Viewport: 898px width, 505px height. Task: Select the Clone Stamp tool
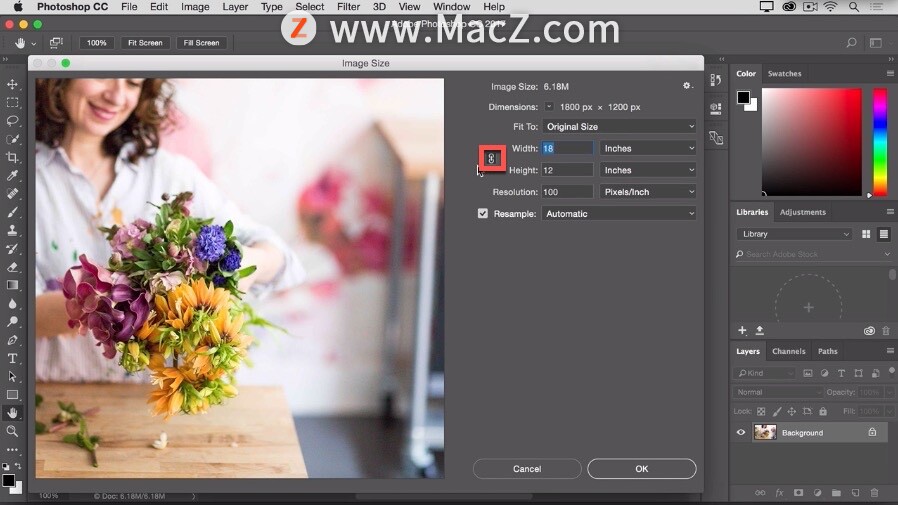(12, 230)
